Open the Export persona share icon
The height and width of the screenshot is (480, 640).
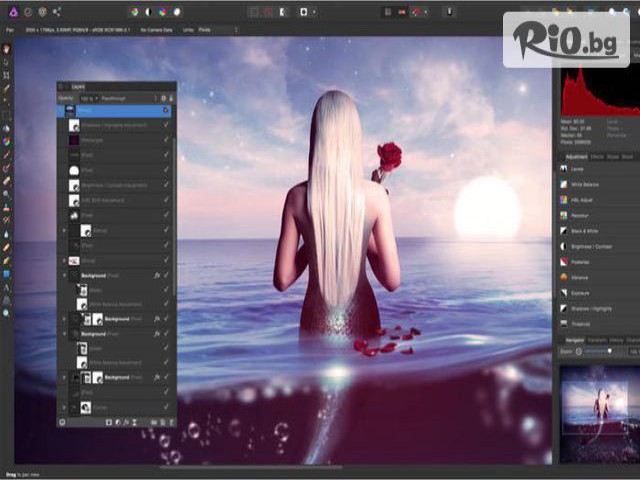point(56,12)
